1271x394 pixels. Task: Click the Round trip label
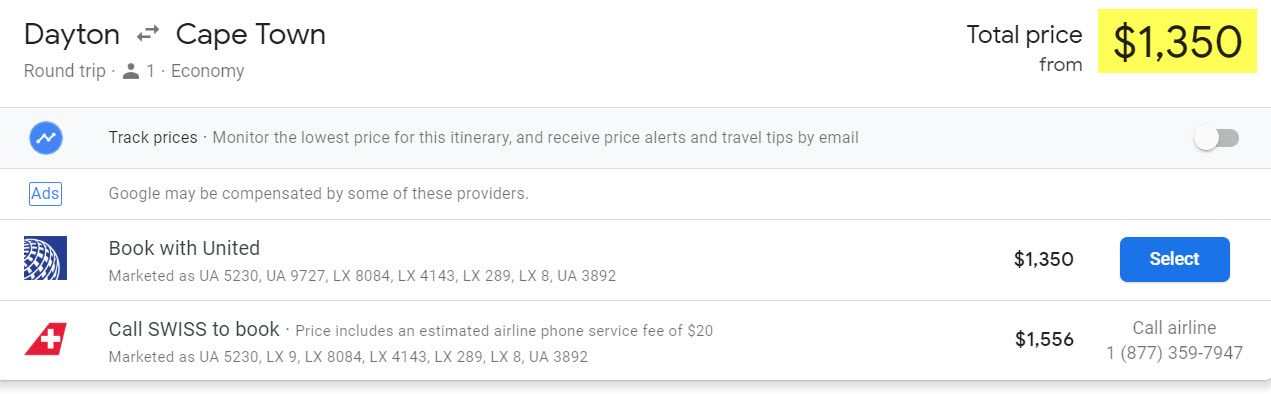coord(64,72)
